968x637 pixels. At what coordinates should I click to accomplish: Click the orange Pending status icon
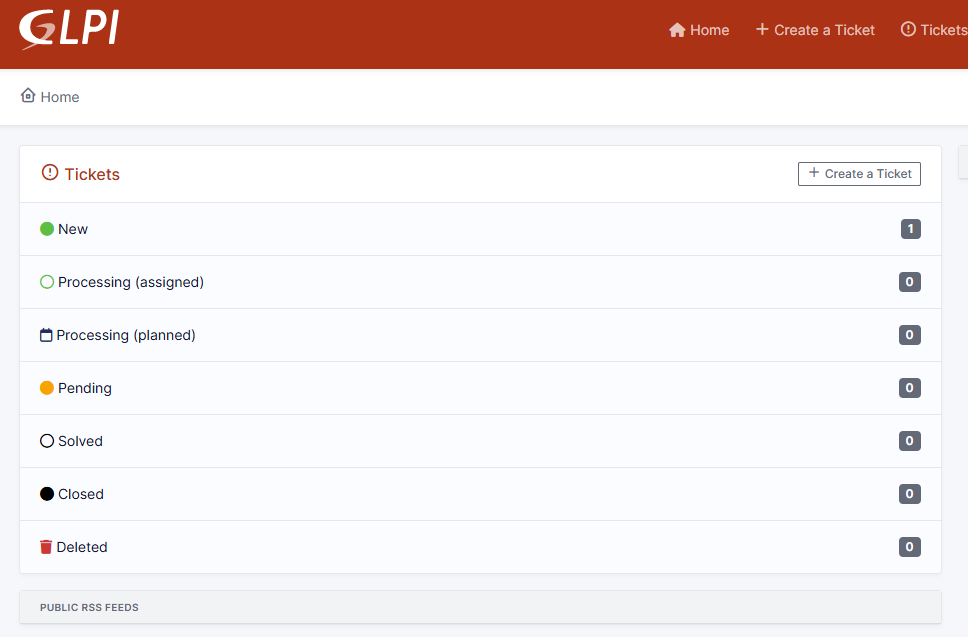click(47, 388)
